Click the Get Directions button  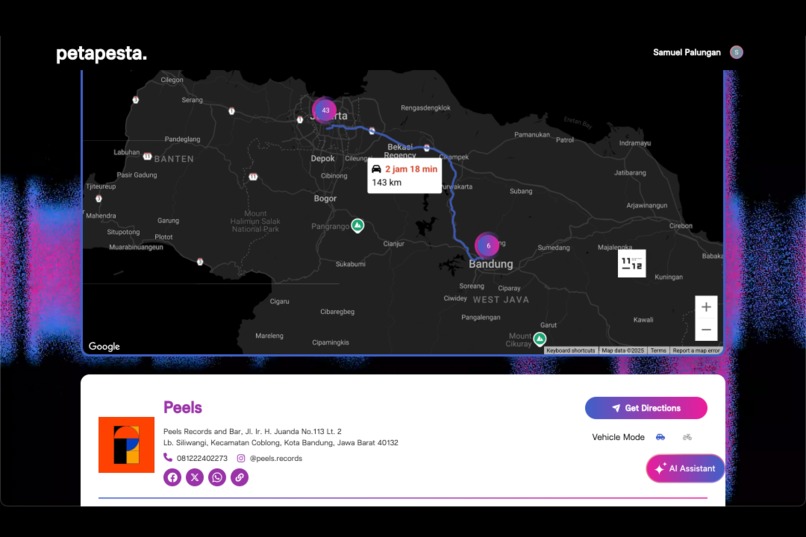tap(646, 408)
